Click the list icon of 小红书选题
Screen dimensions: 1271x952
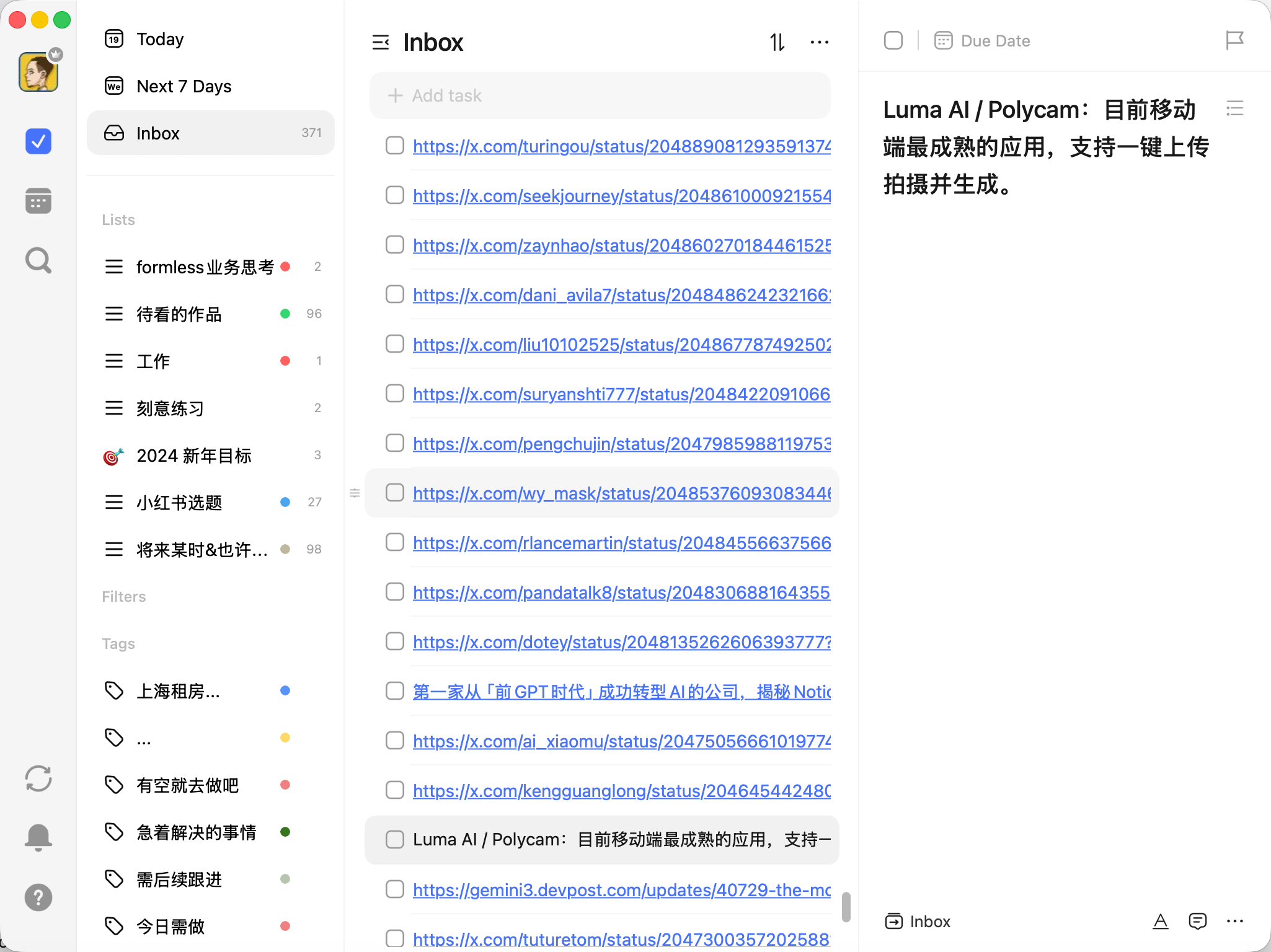114,502
